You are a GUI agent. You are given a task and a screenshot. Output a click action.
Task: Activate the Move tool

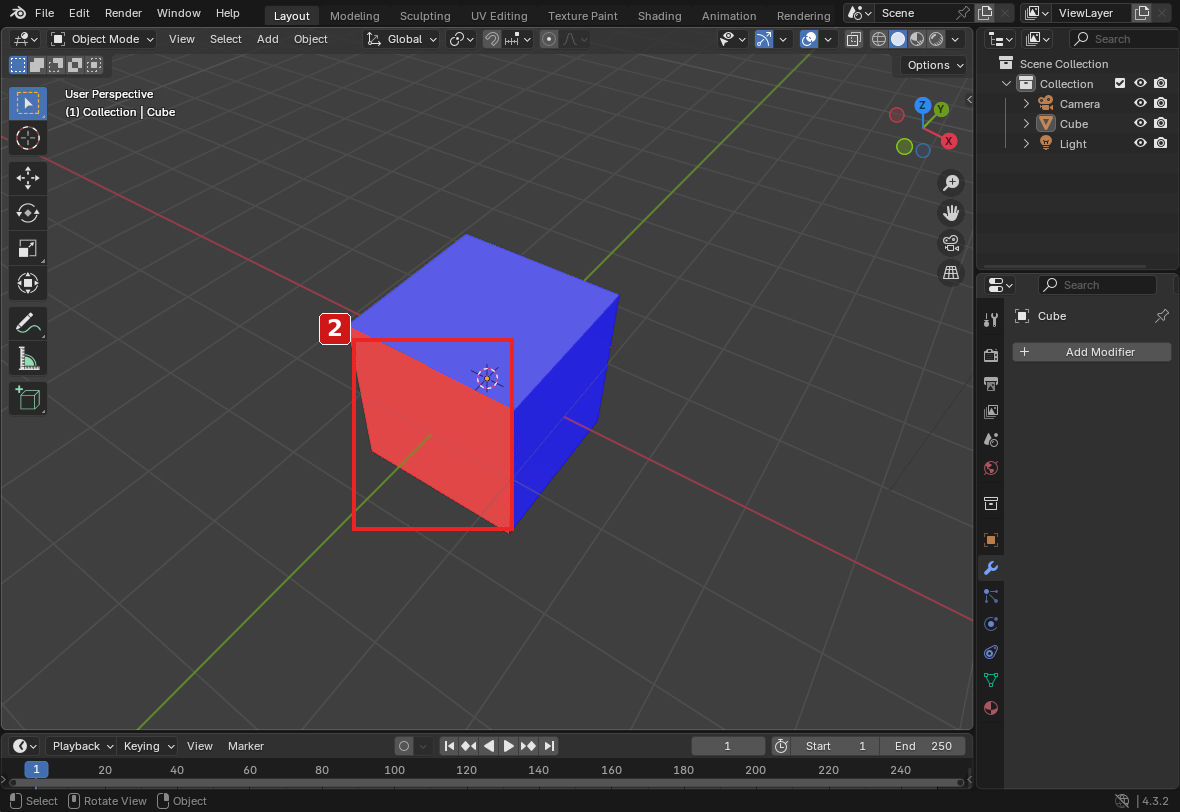(x=28, y=178)
